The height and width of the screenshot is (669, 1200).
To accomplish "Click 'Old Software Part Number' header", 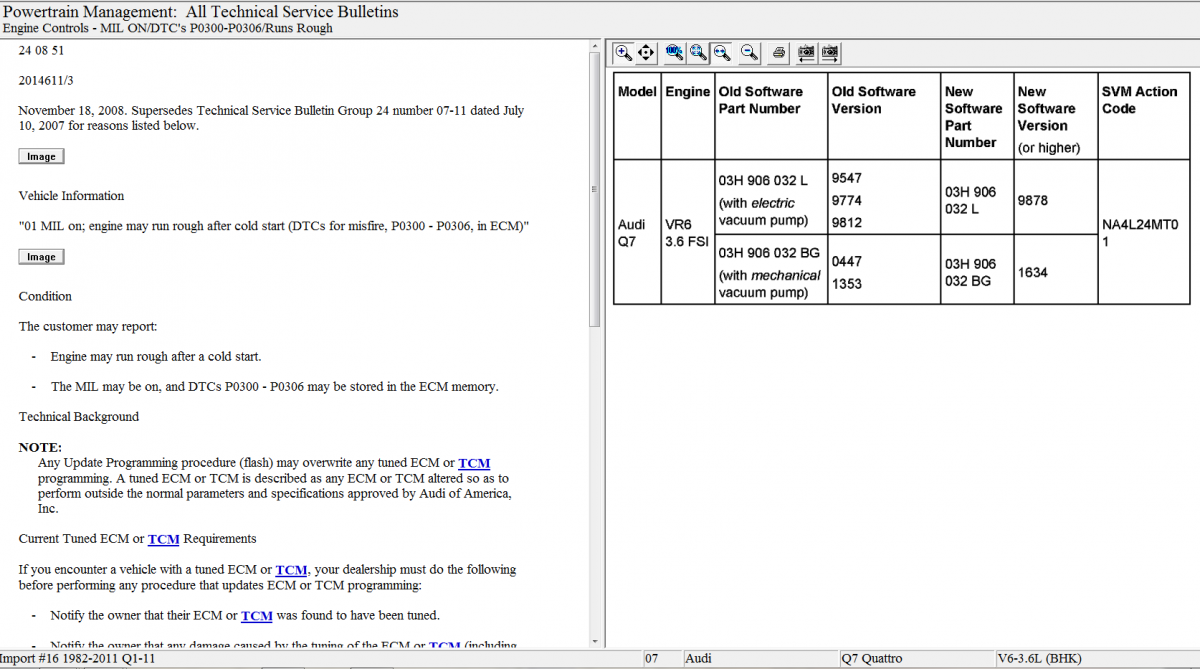I will (x=761, y=100).
